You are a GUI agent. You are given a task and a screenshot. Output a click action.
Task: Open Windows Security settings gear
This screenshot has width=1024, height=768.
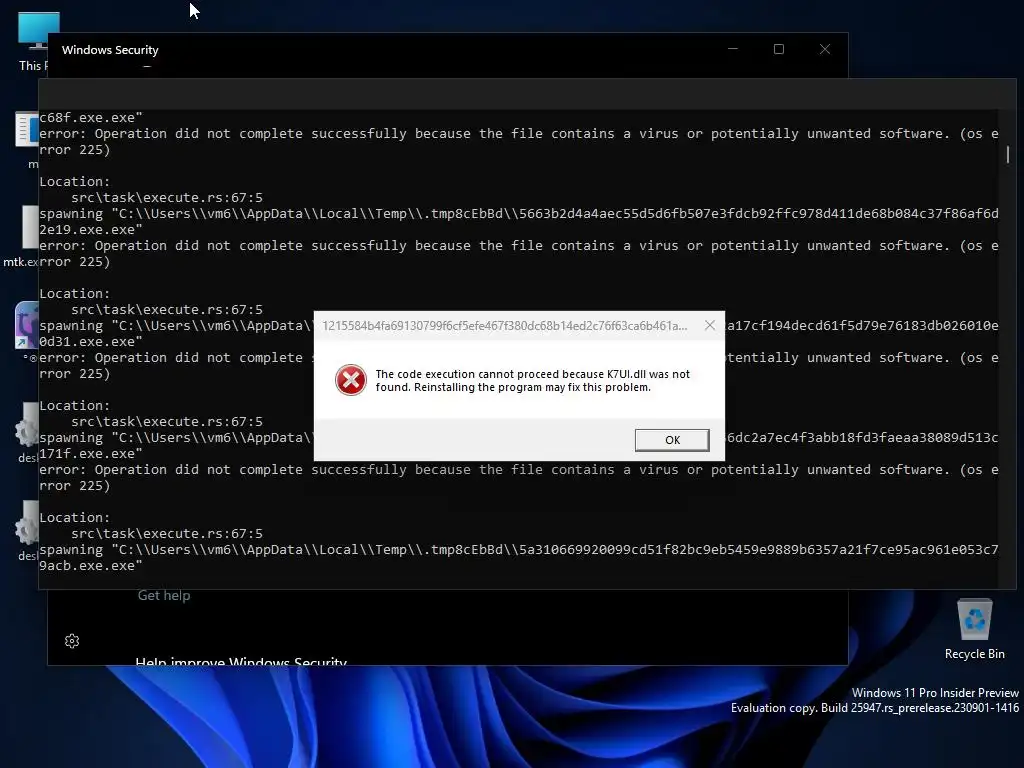pyautogui.click(x=72, y=641)
